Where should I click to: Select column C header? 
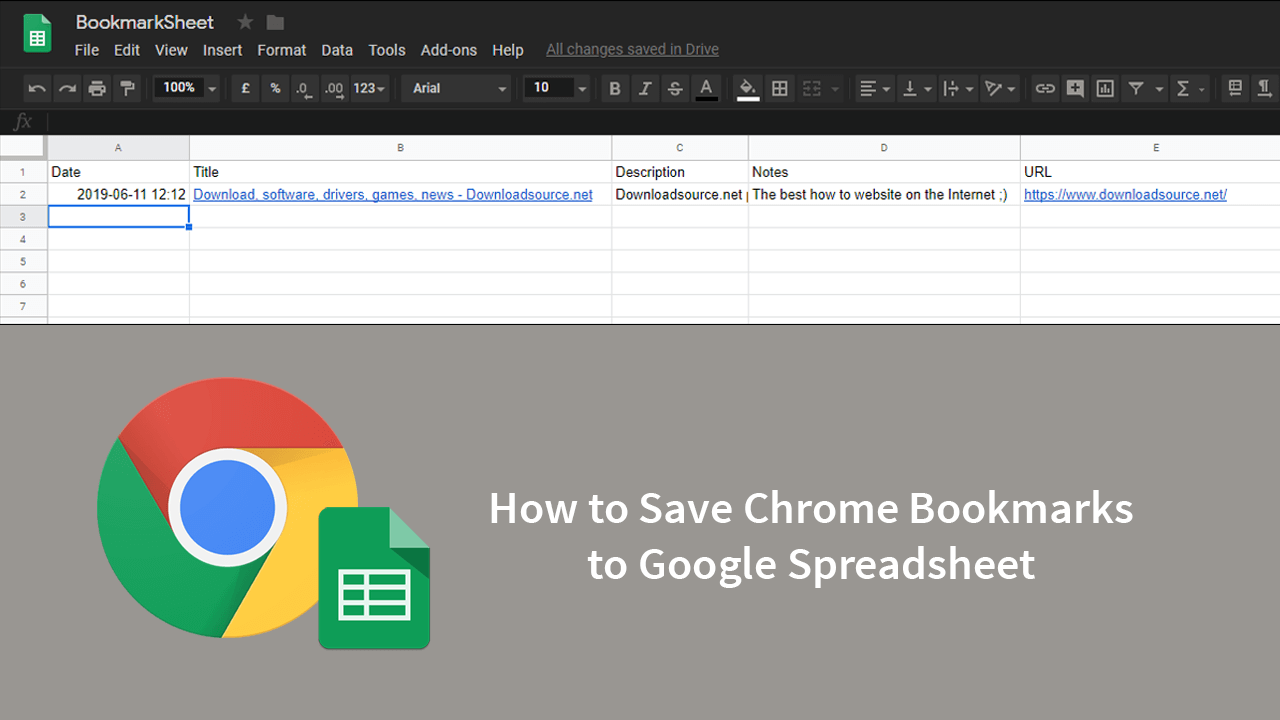click(680, 148)
